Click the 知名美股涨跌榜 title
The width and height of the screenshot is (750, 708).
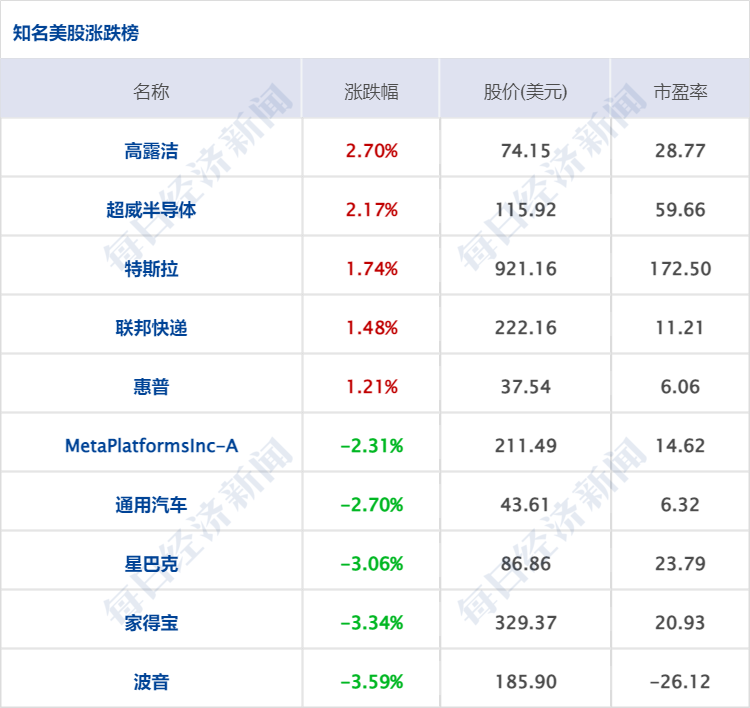coord(76,33)
